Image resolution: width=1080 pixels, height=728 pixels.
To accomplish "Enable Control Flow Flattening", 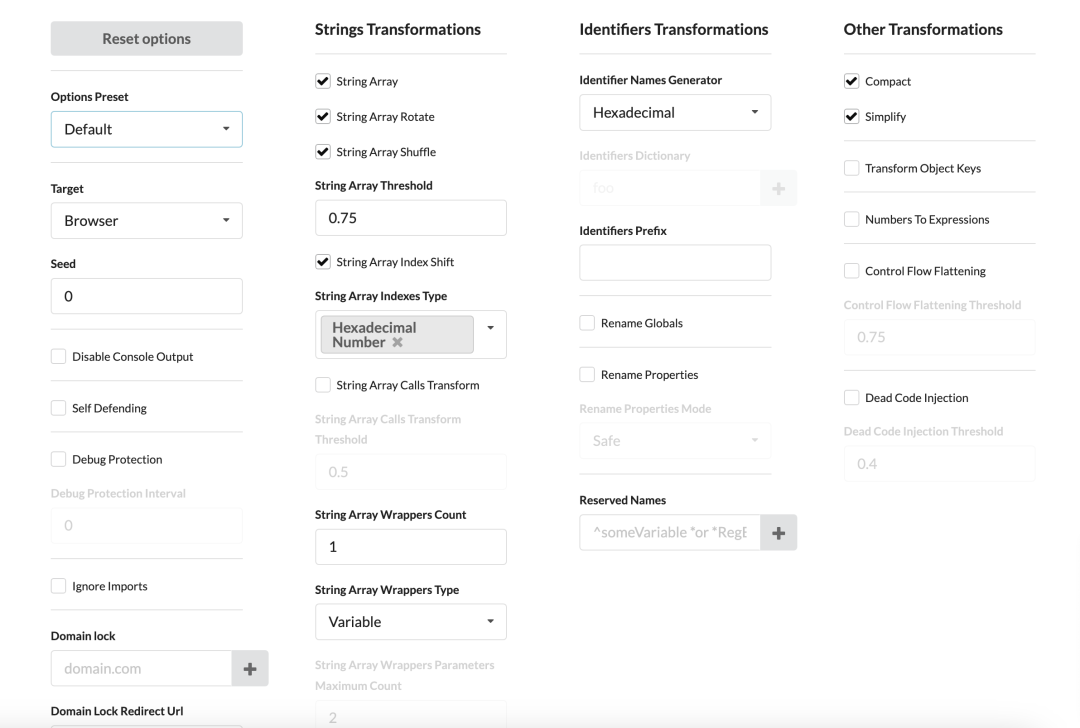I will click(851, 271).
